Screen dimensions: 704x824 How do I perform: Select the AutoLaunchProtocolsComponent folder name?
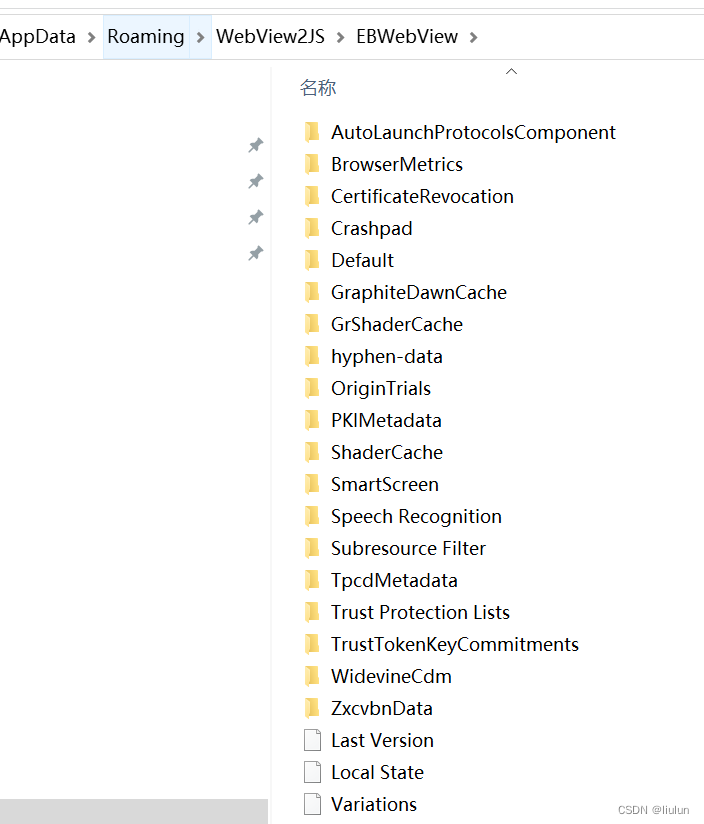pos(473,132)
